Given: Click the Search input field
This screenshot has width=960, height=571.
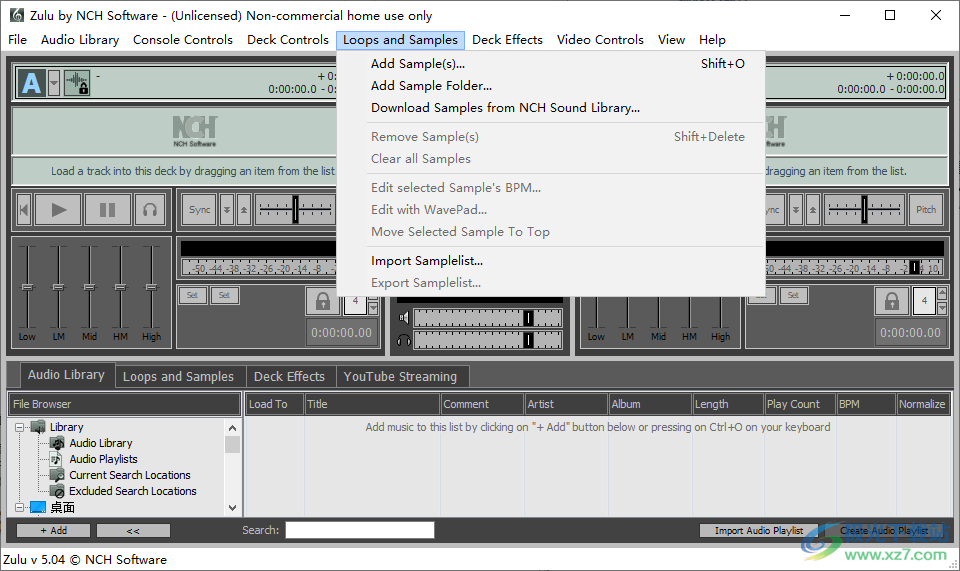Looking at the screenshot, I should coord(360,530).
